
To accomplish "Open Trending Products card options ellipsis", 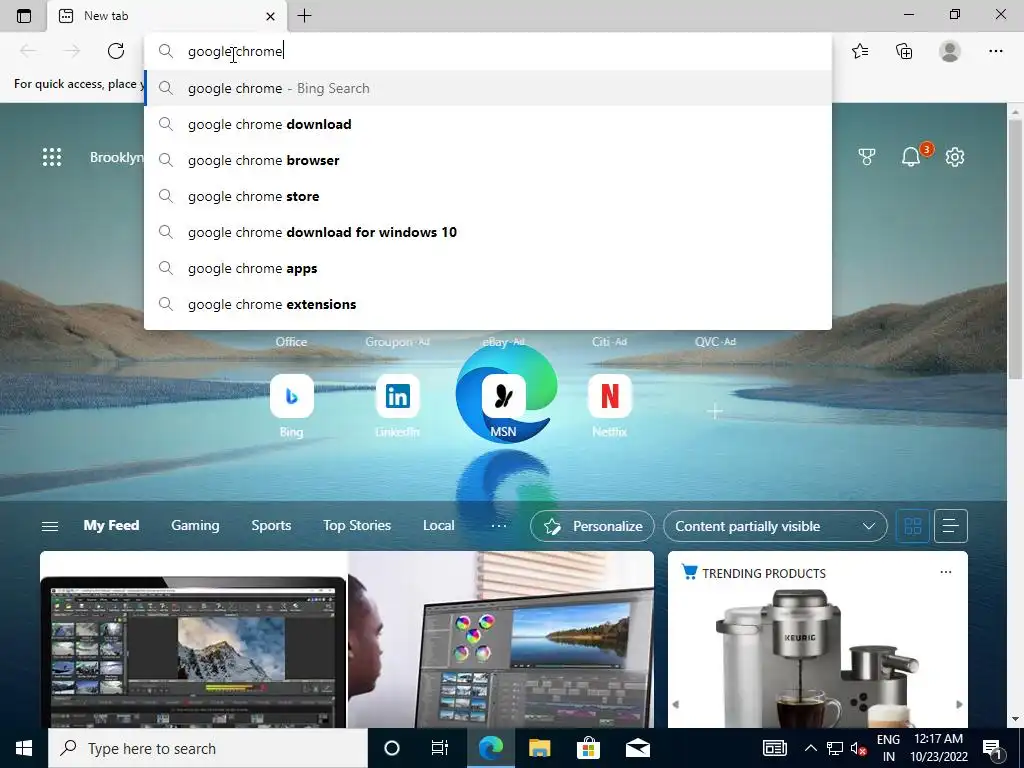I will tap(946, 572).
